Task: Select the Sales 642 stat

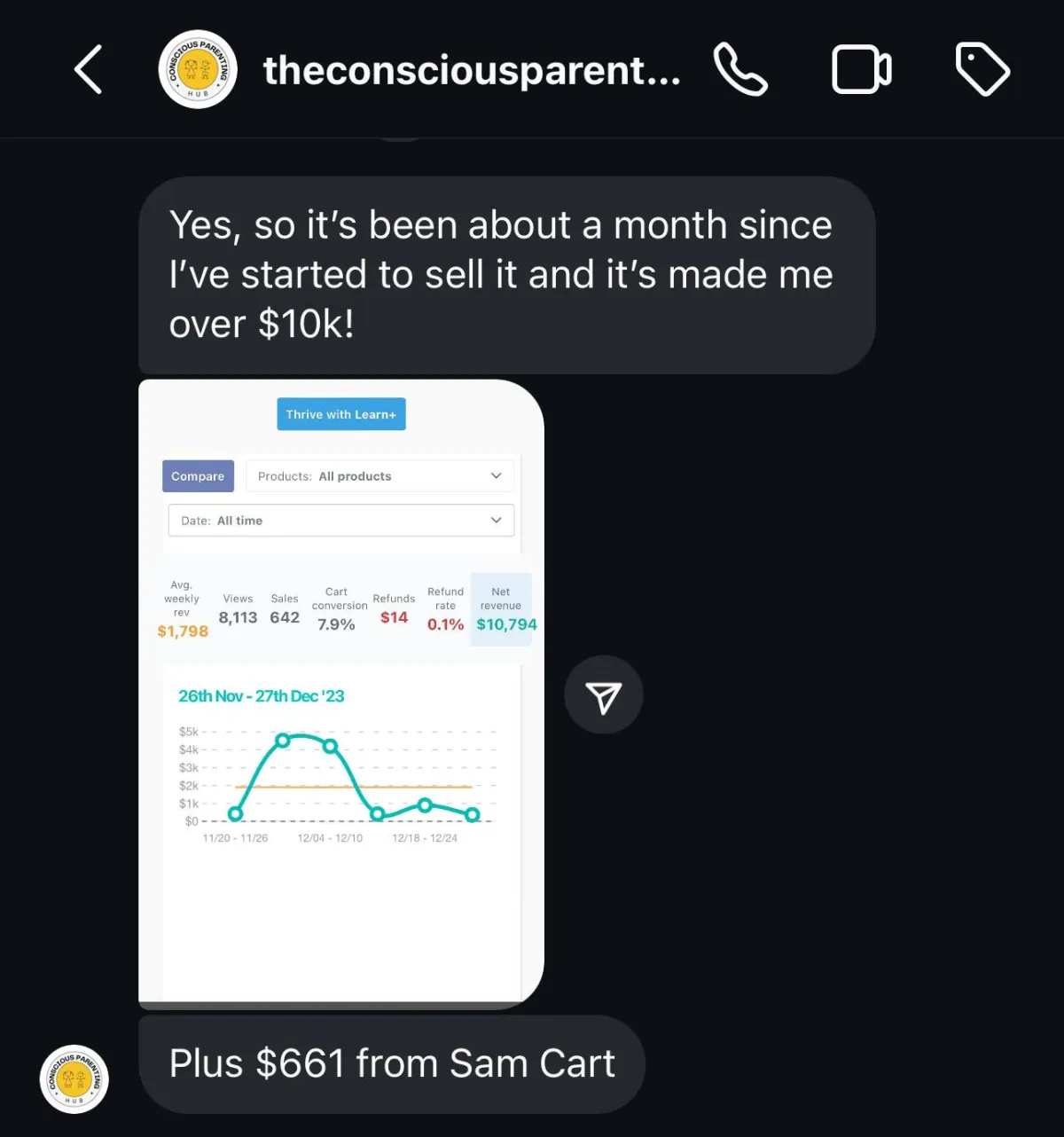Action: pyautogui.click(x=285, y=609)
